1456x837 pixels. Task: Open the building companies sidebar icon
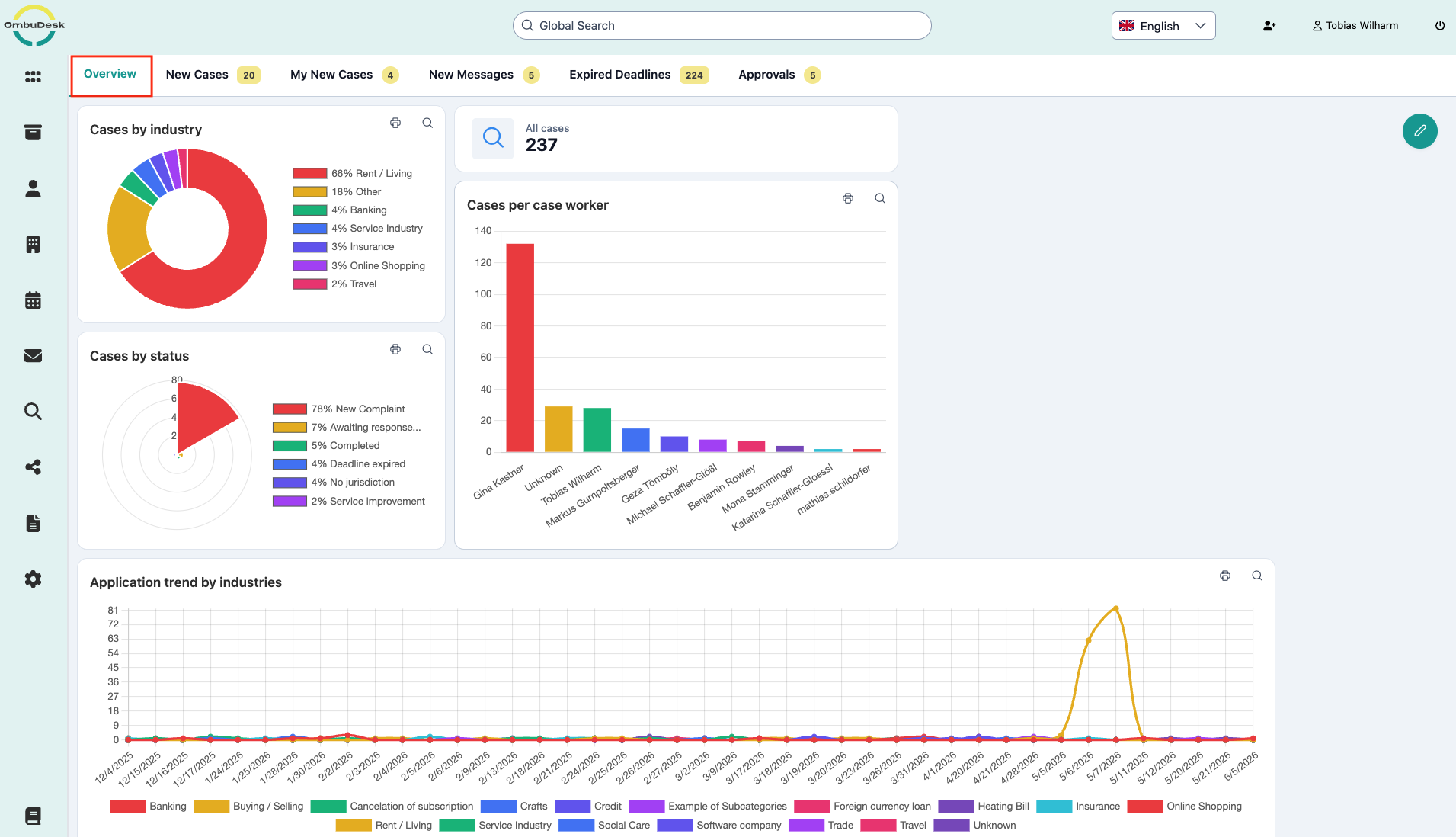point(33,244)
